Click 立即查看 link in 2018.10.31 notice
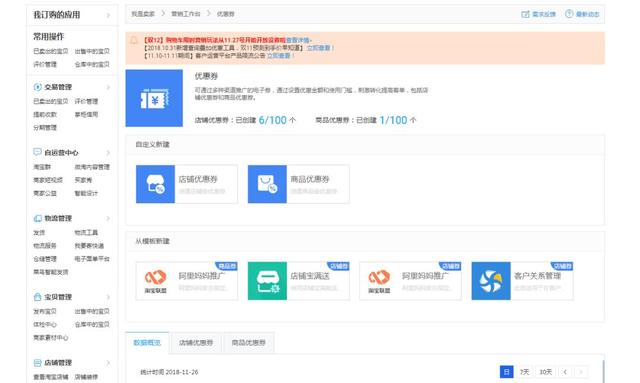Screen dimensions: 640x383 pos(319,48)
